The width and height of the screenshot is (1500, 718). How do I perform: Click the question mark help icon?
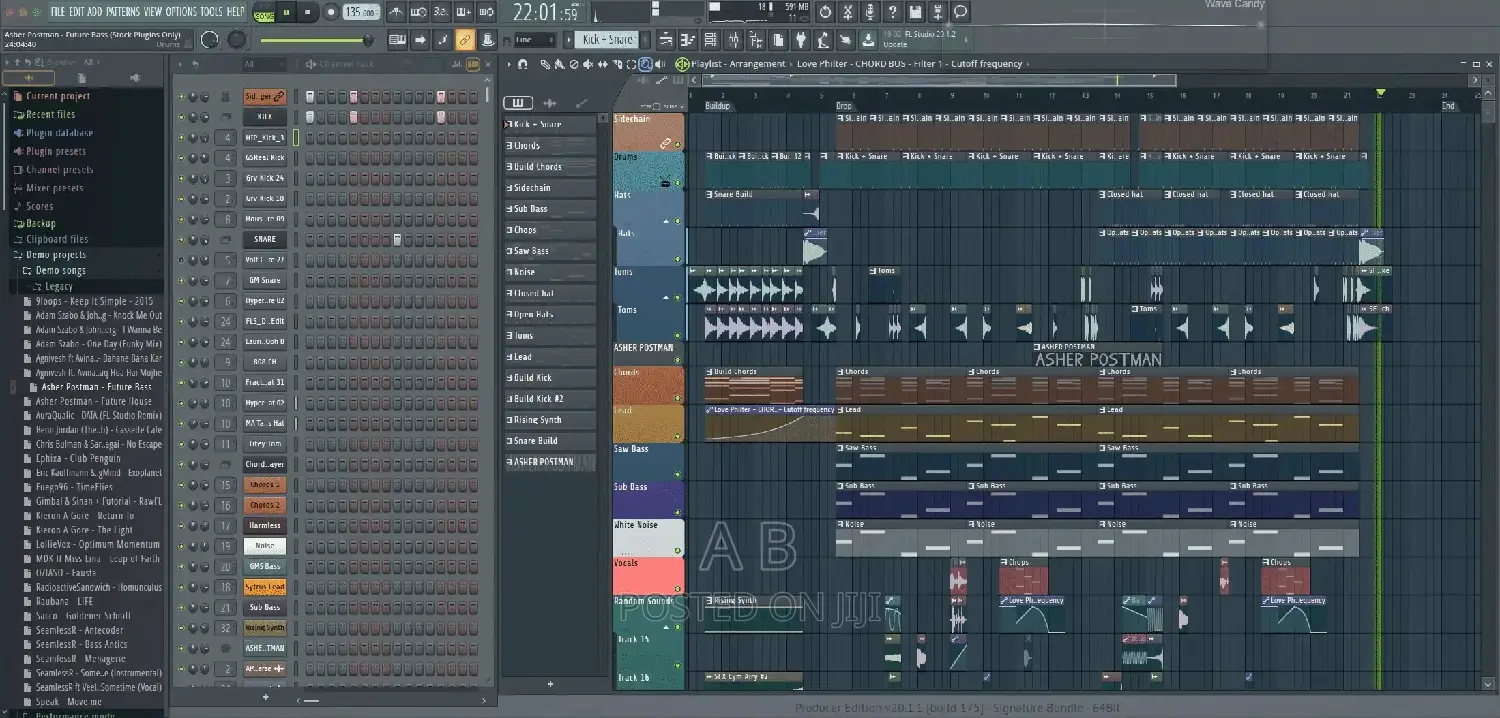[893, 12]
